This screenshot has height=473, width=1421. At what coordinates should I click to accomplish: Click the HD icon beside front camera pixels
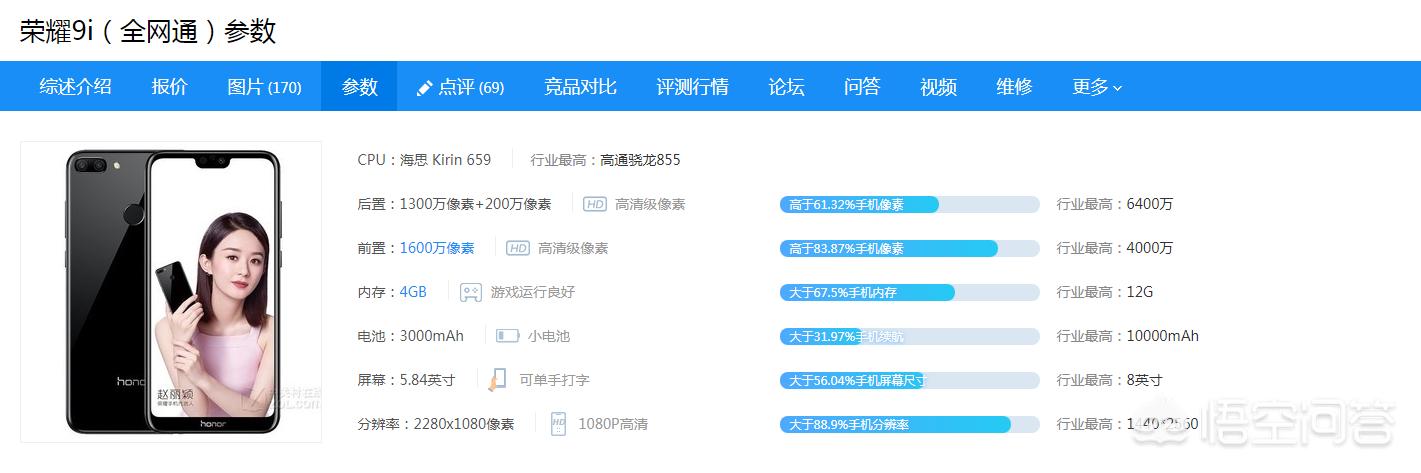(518, 248)
